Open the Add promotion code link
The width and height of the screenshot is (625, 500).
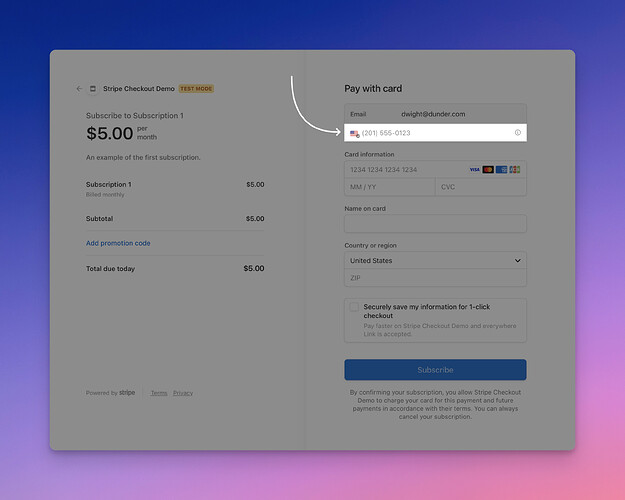[118, 243]
